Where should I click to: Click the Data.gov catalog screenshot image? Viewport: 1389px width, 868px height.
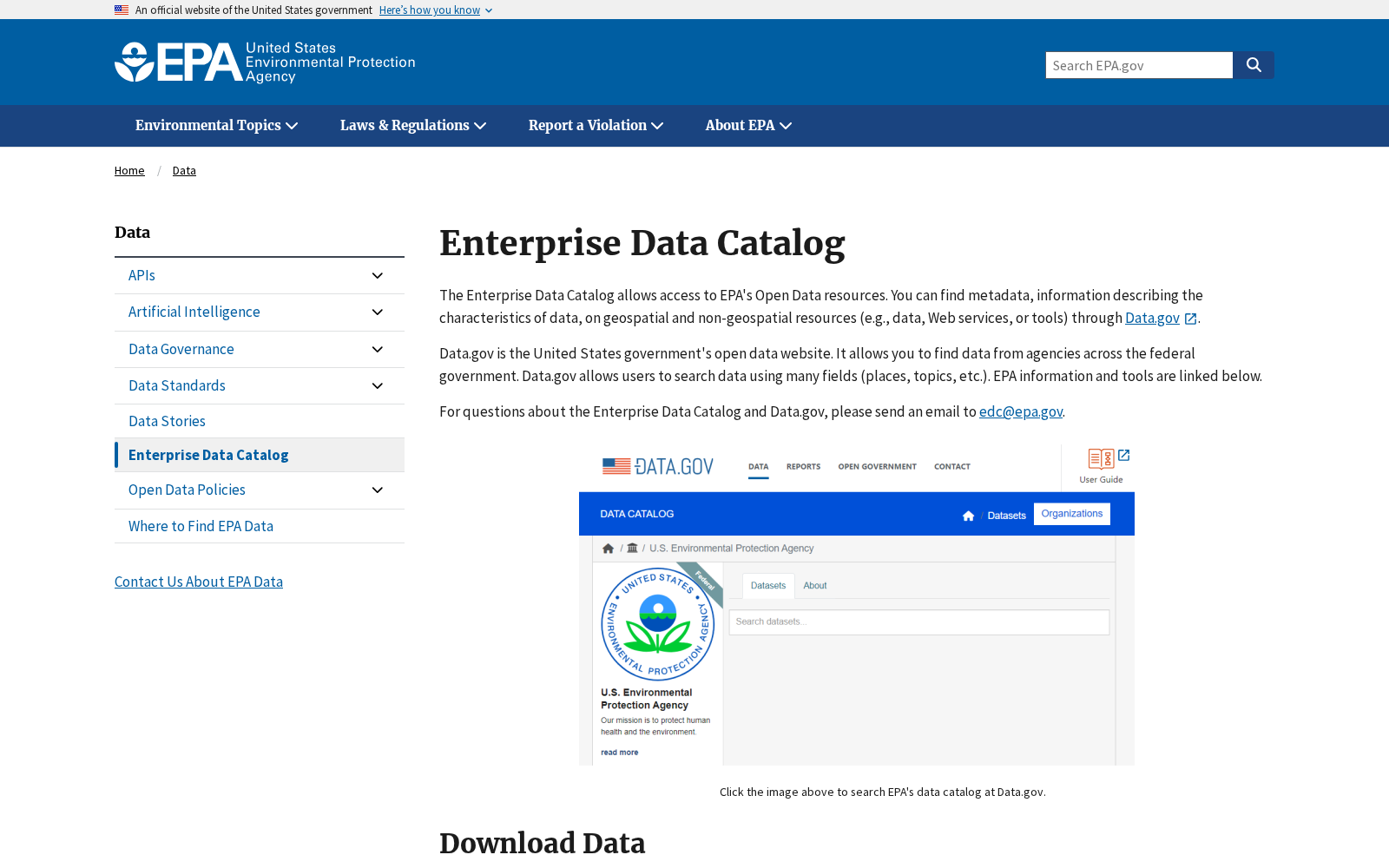[857, 605]
